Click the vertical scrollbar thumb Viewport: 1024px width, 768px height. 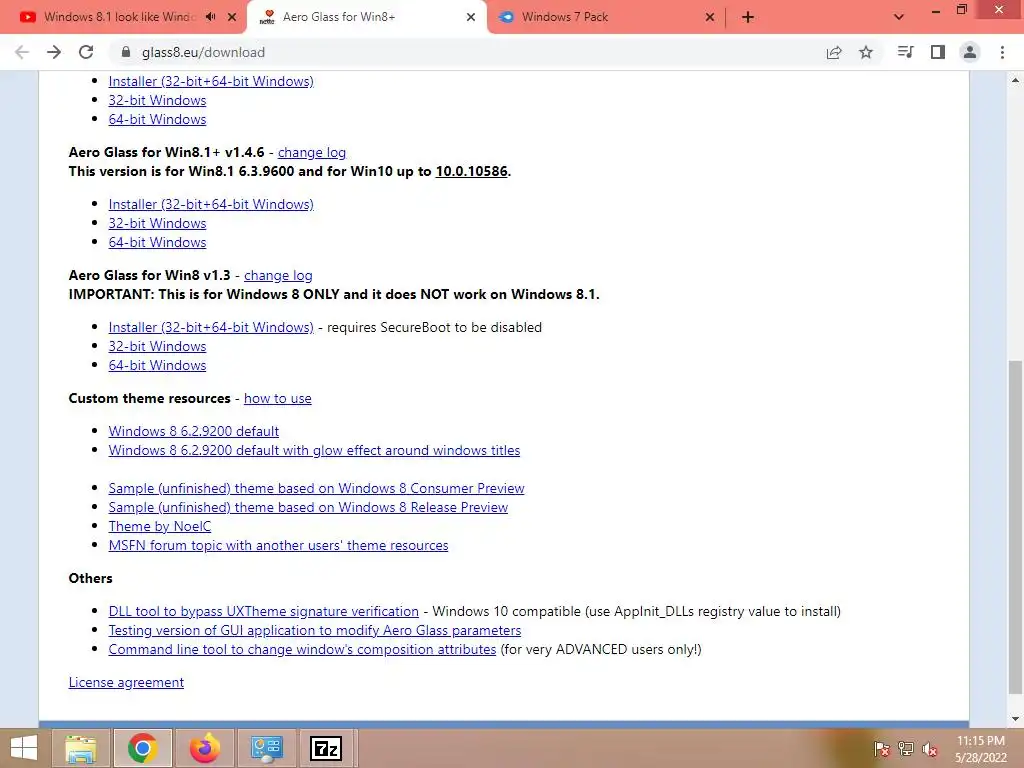tap(1016, 526)
